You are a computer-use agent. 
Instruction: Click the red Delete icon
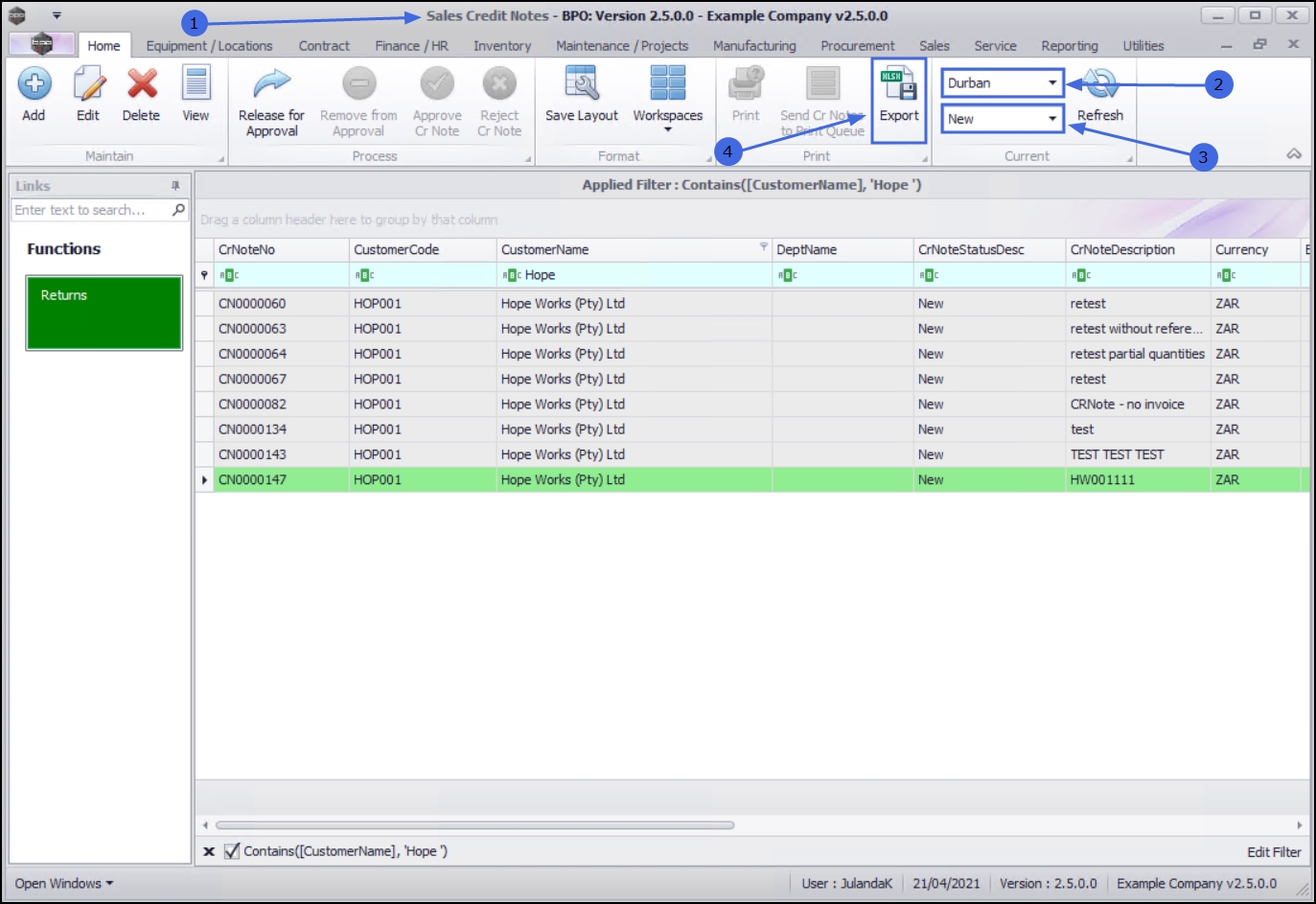[142, 84]
